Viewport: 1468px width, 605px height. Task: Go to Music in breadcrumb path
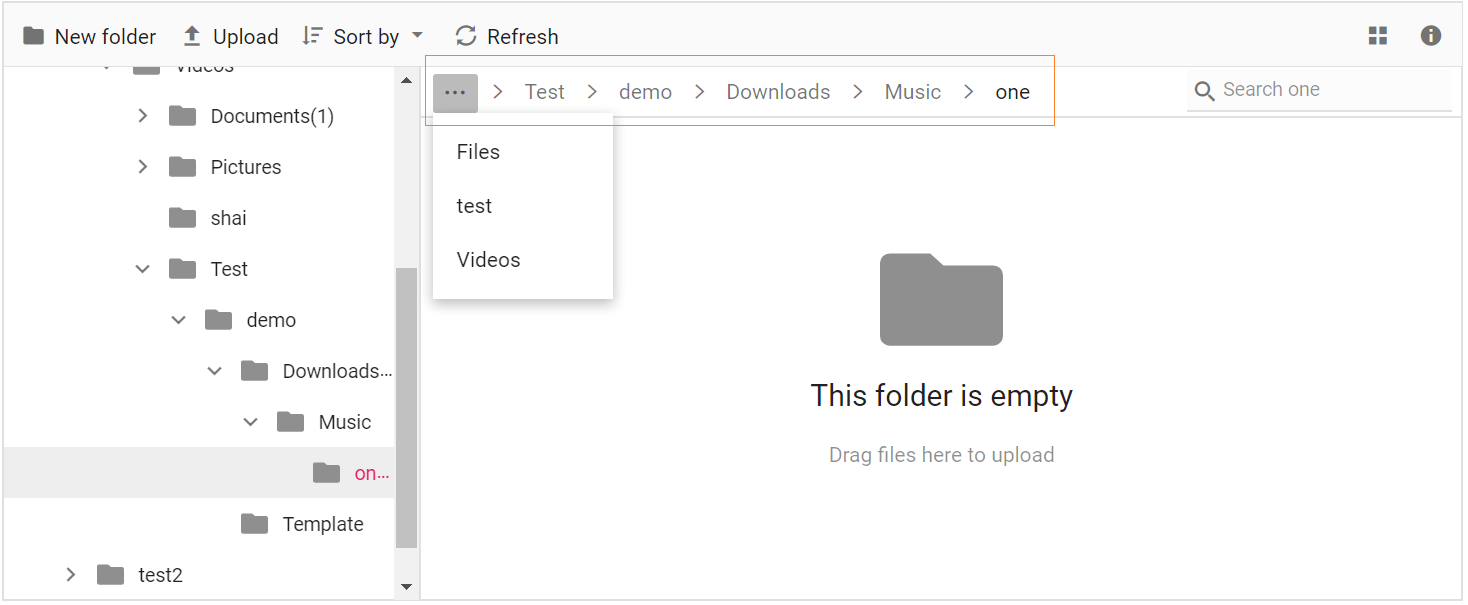point(913,92)
